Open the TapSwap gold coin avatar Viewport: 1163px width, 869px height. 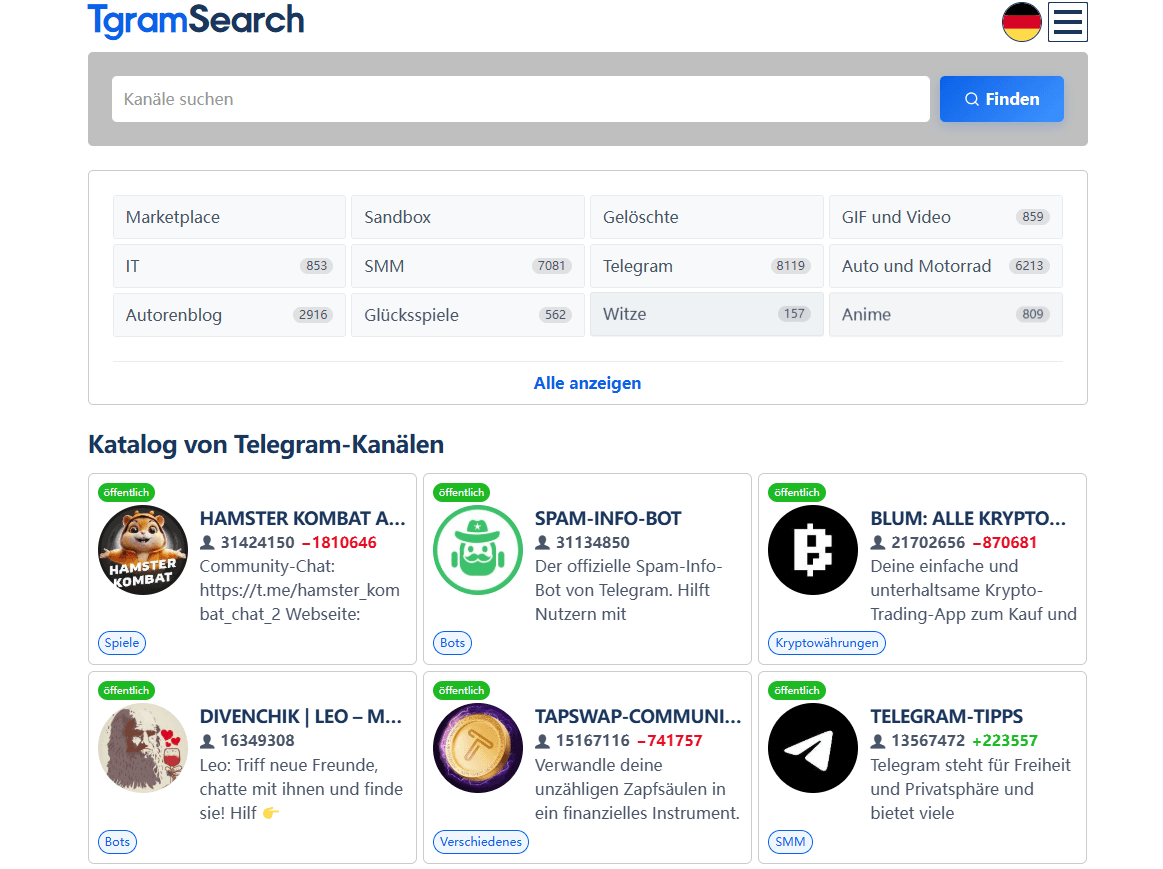[478, 748]
